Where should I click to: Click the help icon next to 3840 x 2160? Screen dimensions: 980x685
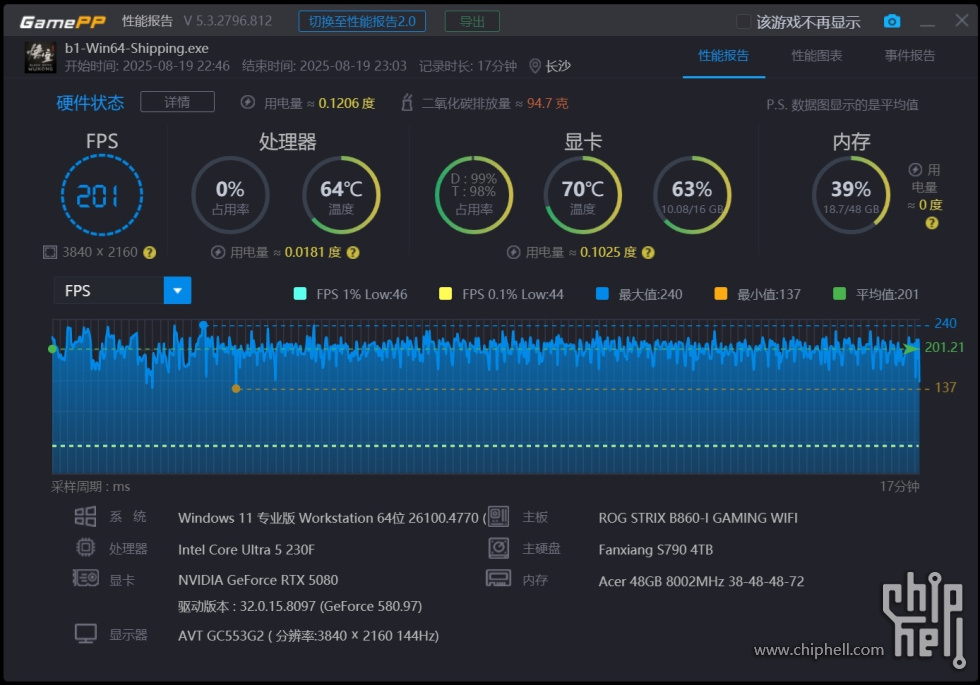149,252
